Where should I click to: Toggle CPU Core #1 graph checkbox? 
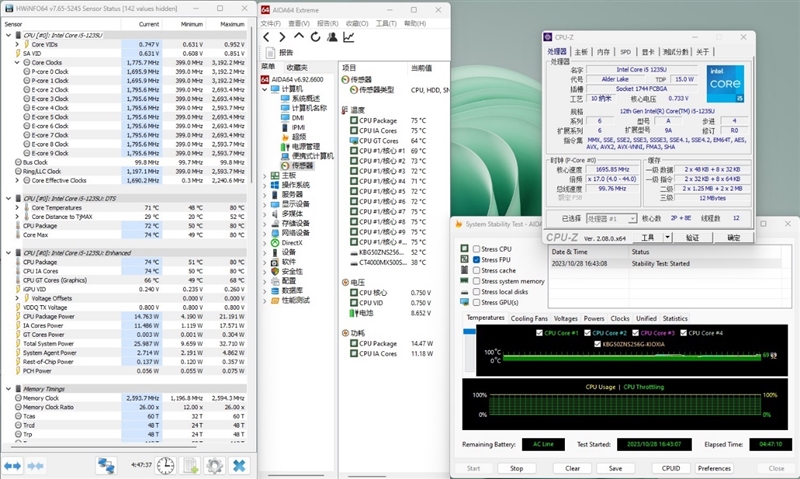539,333
